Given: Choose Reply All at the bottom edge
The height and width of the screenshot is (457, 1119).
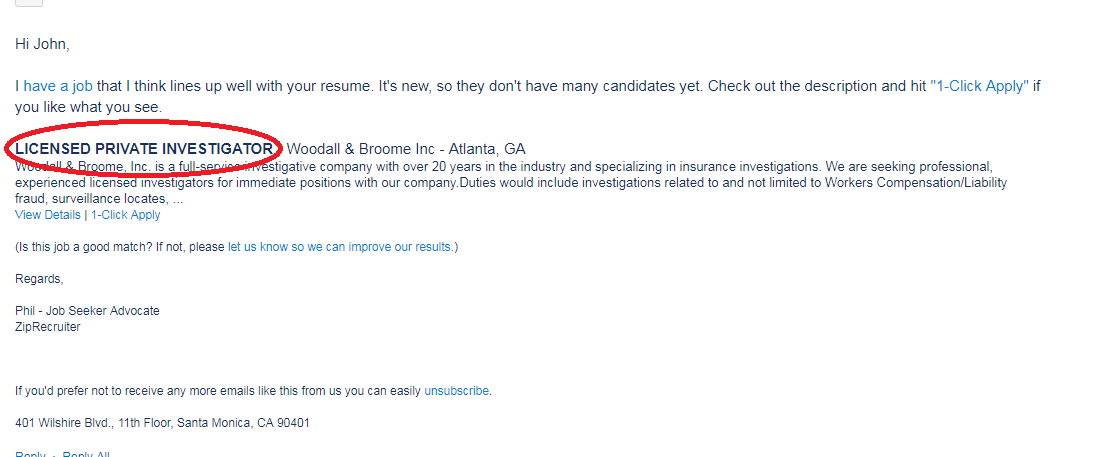Looking at the screenshot, I should 86,455.
